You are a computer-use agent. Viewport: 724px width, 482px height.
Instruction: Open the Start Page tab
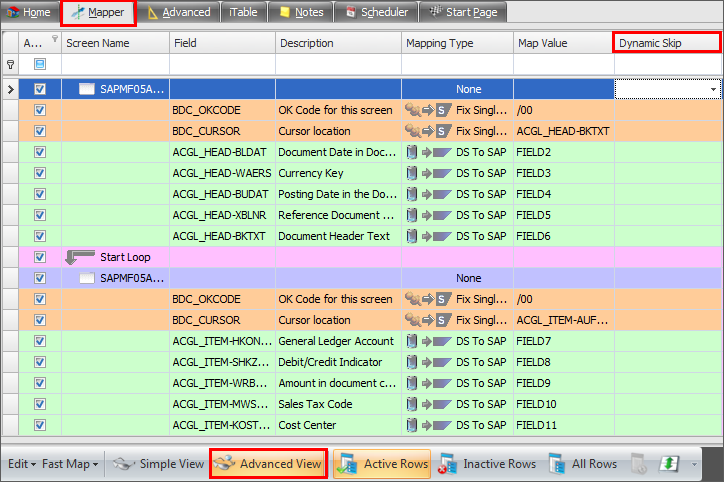[463, 12]
